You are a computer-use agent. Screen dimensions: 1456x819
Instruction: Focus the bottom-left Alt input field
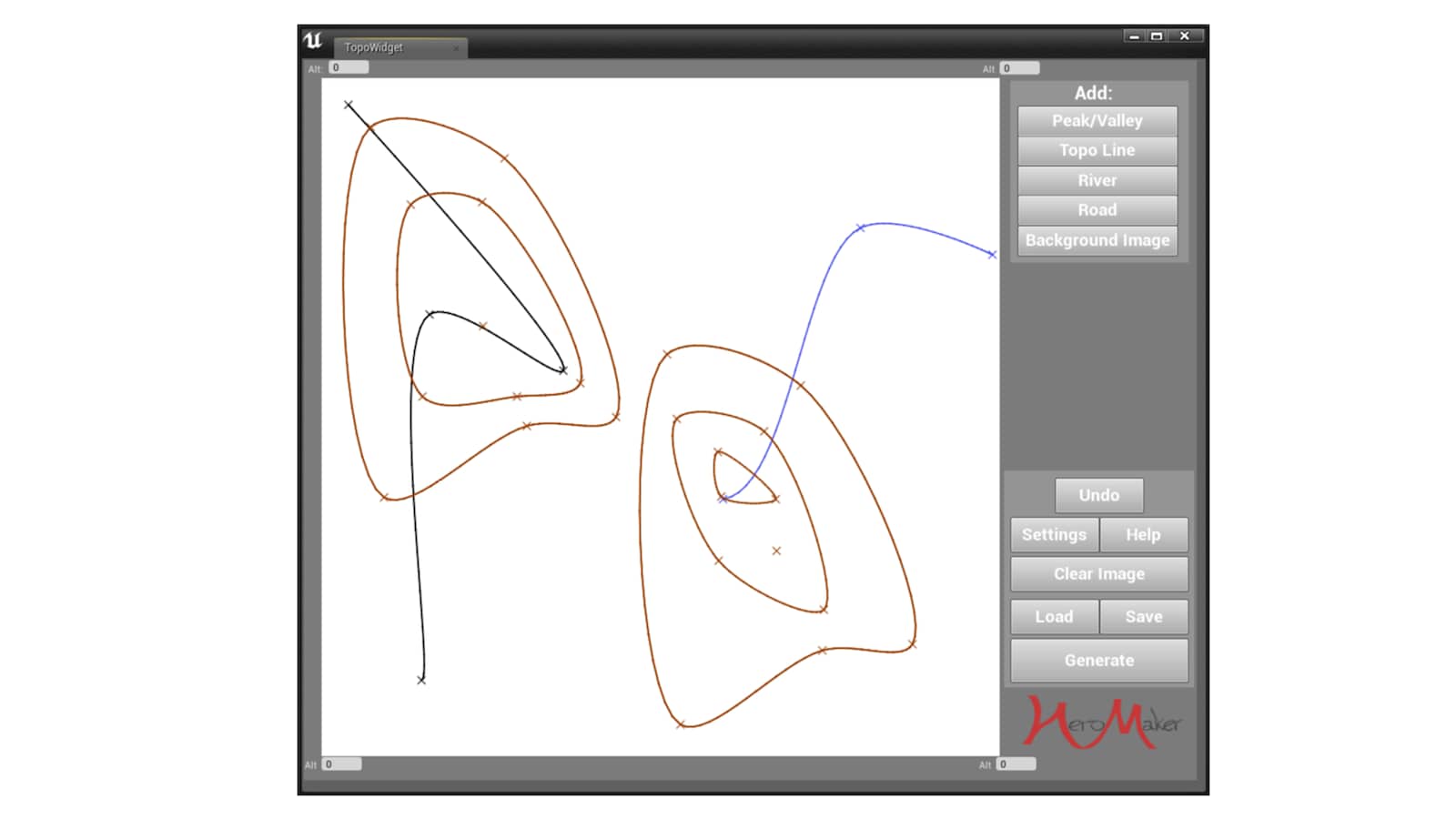click(341, 764)
